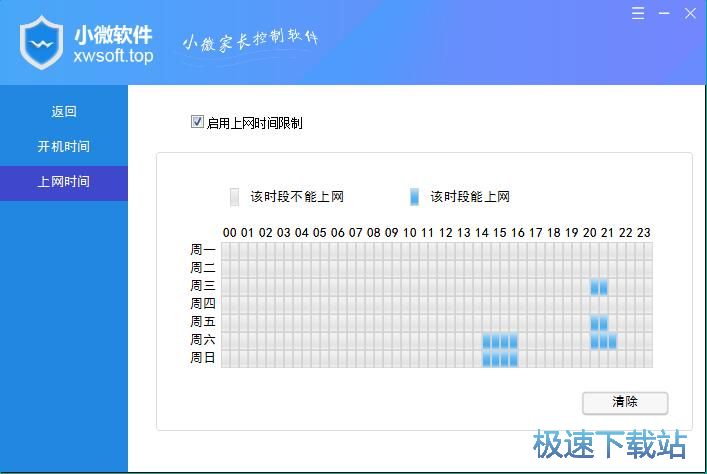Toggle 周五 20:00 first half-hour blue cell
The height and width of the screenshot is (474, 707).
pyautogui.click(x=594, y=323)
